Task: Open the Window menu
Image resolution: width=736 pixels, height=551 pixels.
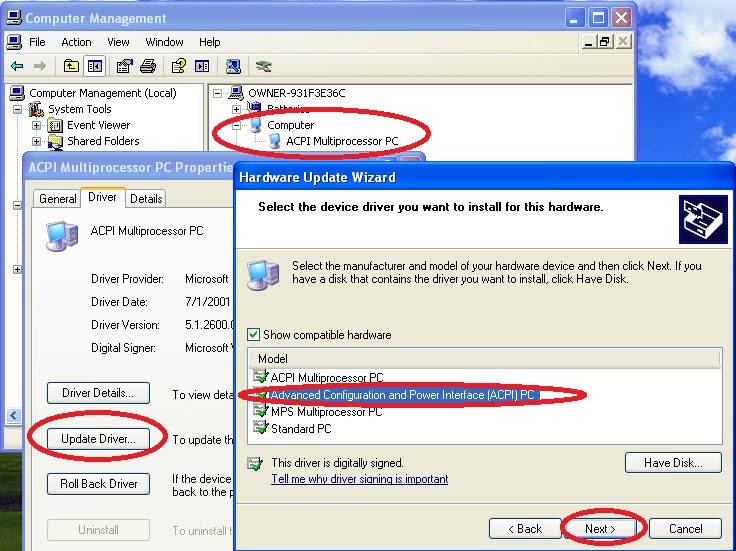Action: point(164,42)
